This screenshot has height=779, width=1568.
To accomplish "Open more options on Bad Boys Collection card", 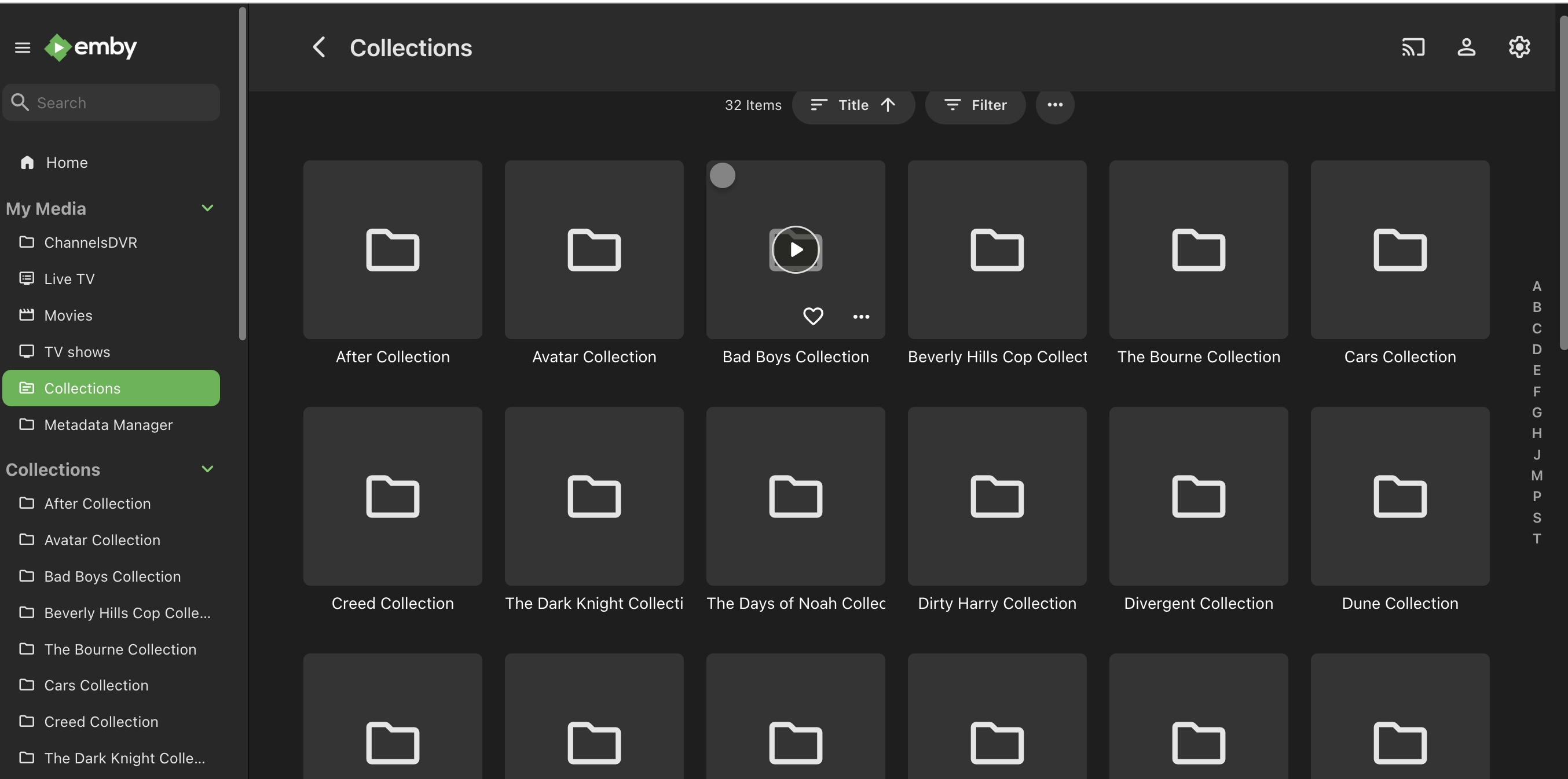I will (860, 317).
